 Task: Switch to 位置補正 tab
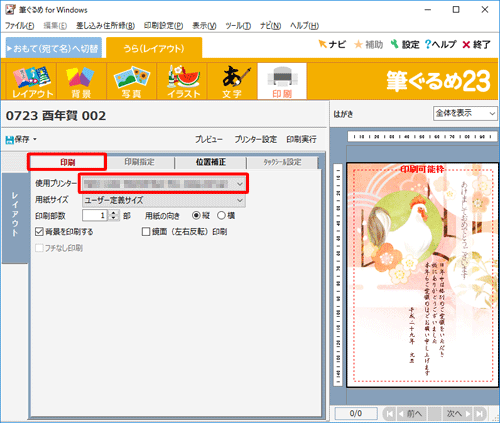(x=211, y=162)
